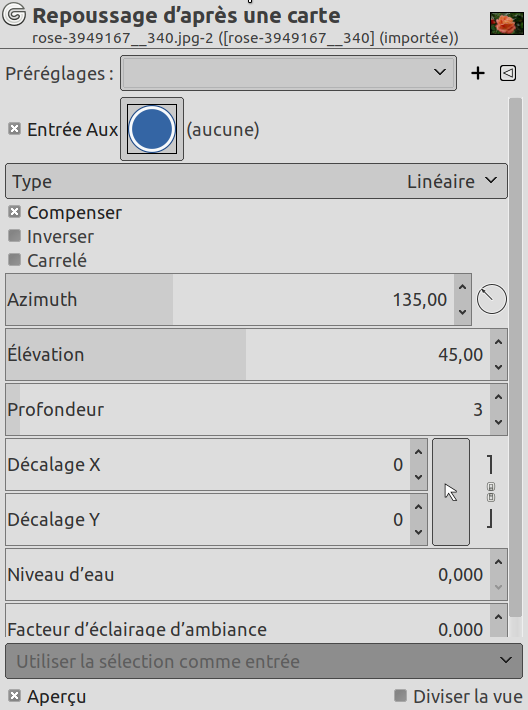Increase Azimuth with up arrow

click(x=462, y=287)
